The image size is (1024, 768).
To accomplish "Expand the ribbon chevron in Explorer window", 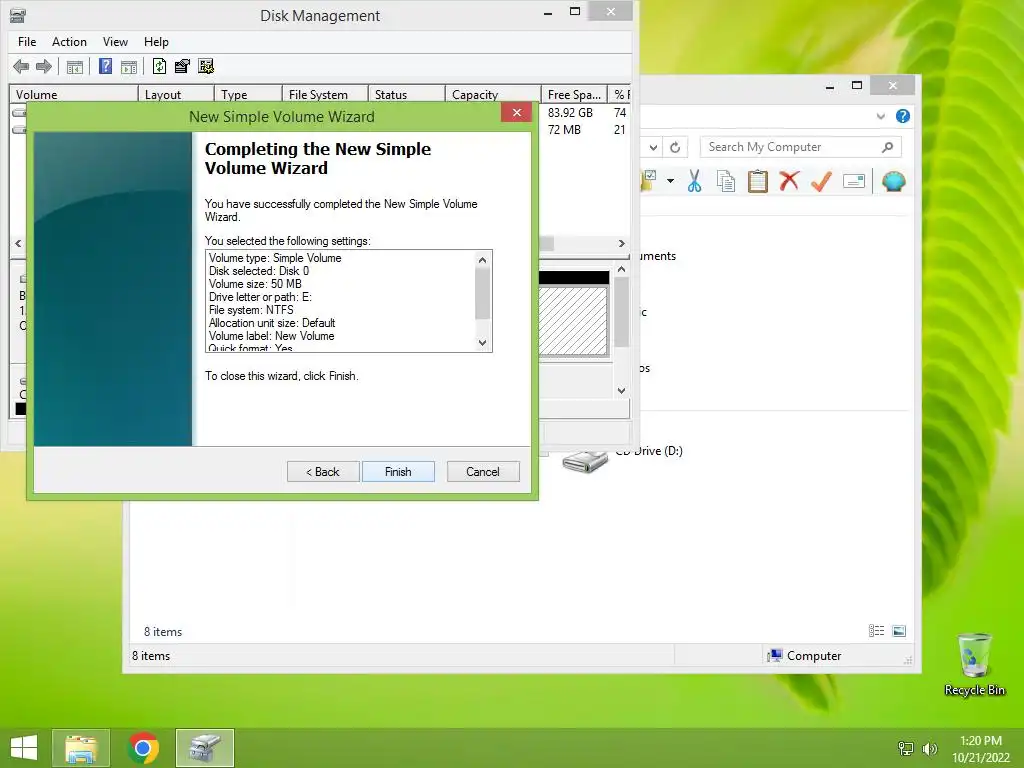I will [880, 116].
